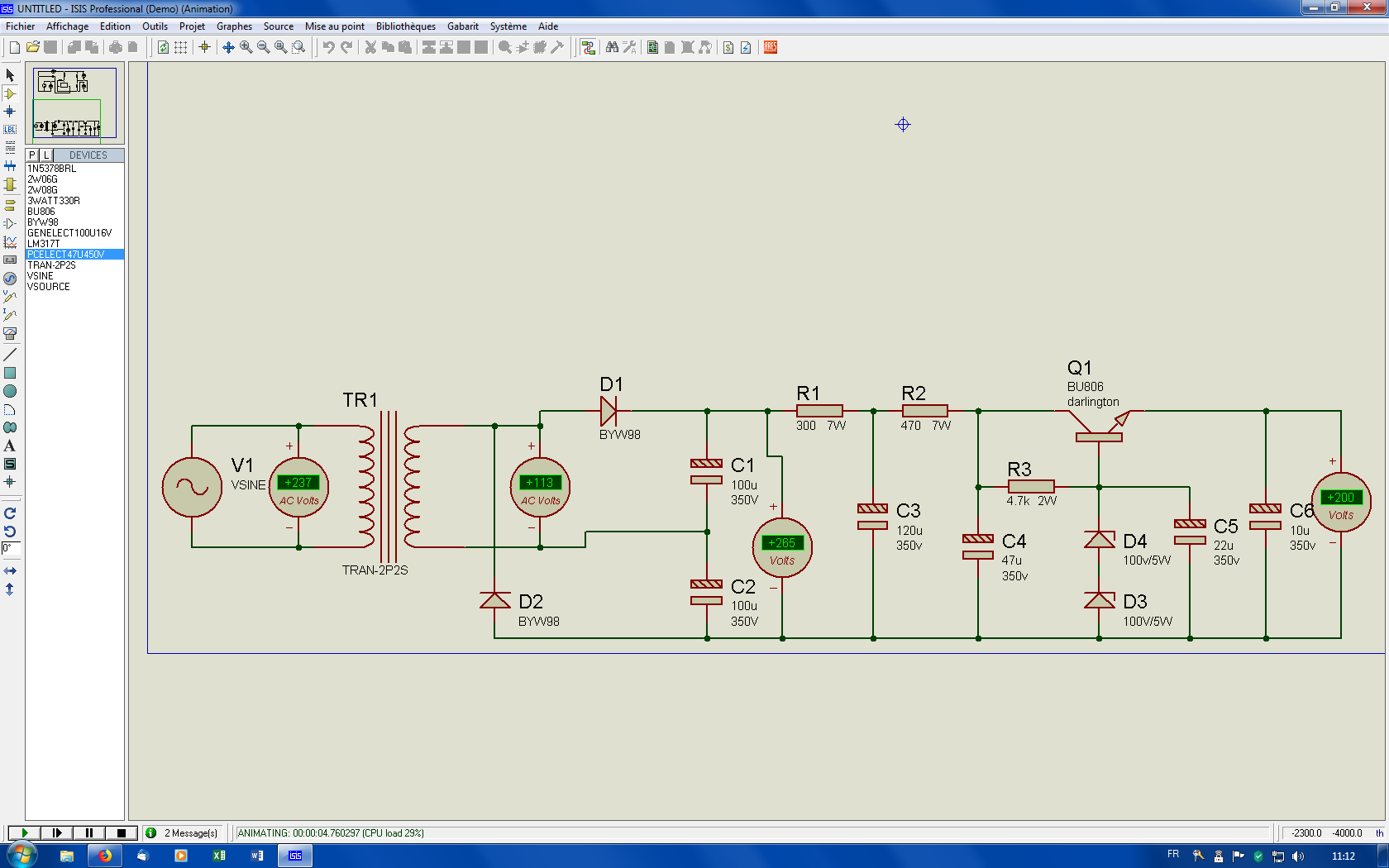This screenshot has height=868, width=1389.
Task: Select the 2D markers tool
Action: click(10, 482)
